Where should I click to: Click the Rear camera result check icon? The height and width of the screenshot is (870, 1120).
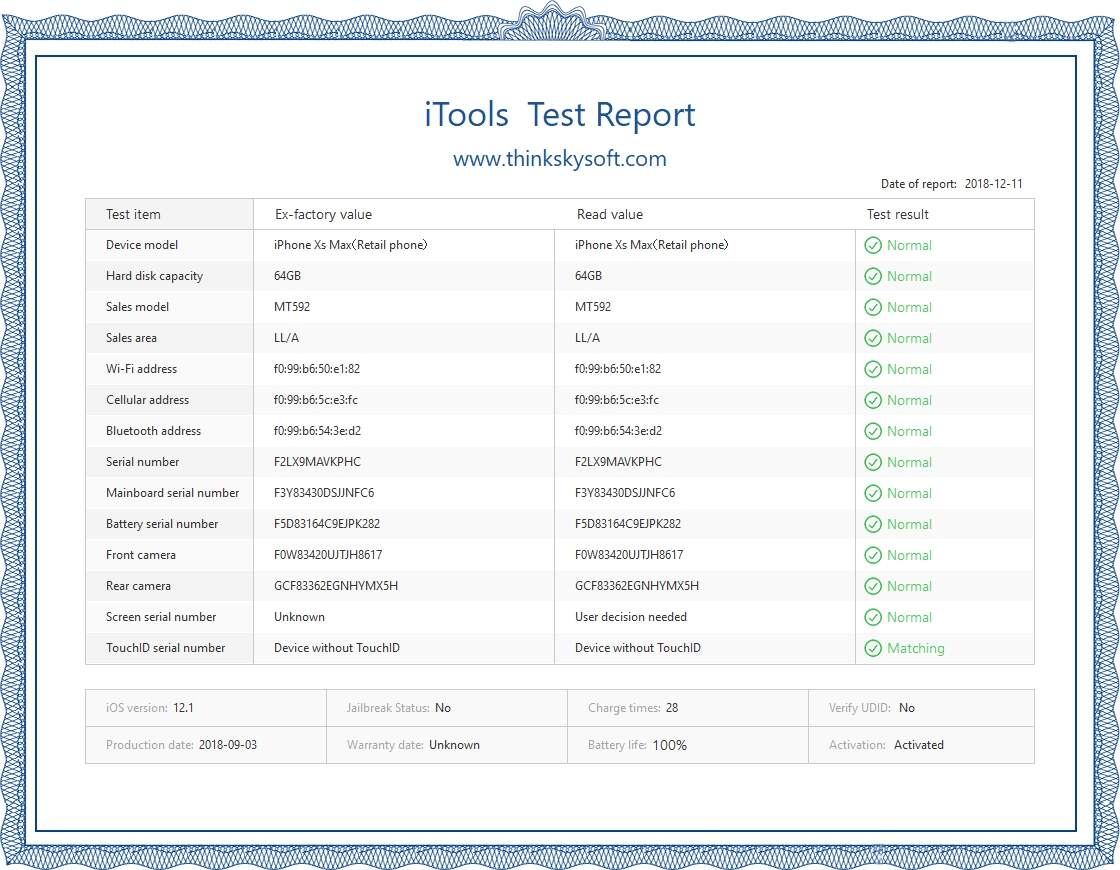[873, 586]
